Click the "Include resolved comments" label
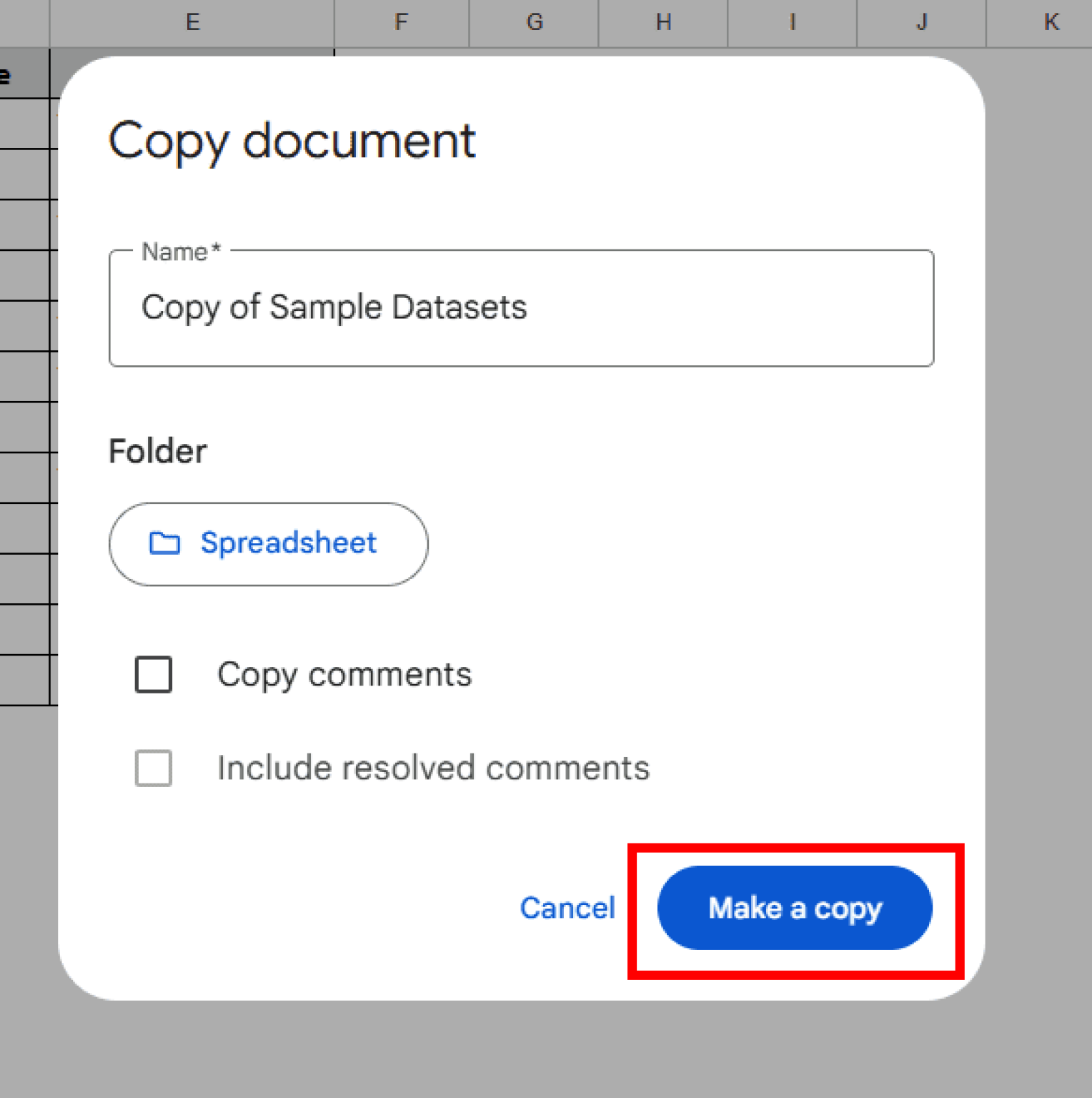1092x1098 pixels. (x=433, y=768)
